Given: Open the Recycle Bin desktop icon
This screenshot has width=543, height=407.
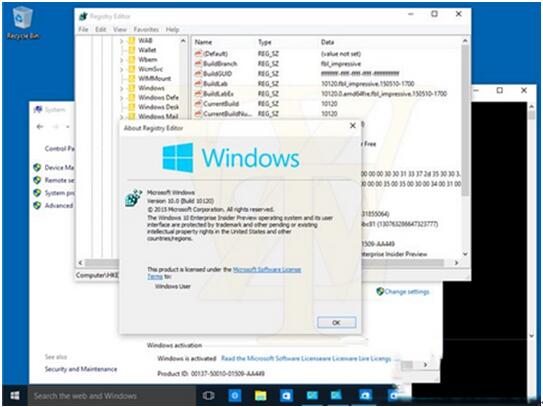Looking at the screenshot, I should tap(23, 23).
